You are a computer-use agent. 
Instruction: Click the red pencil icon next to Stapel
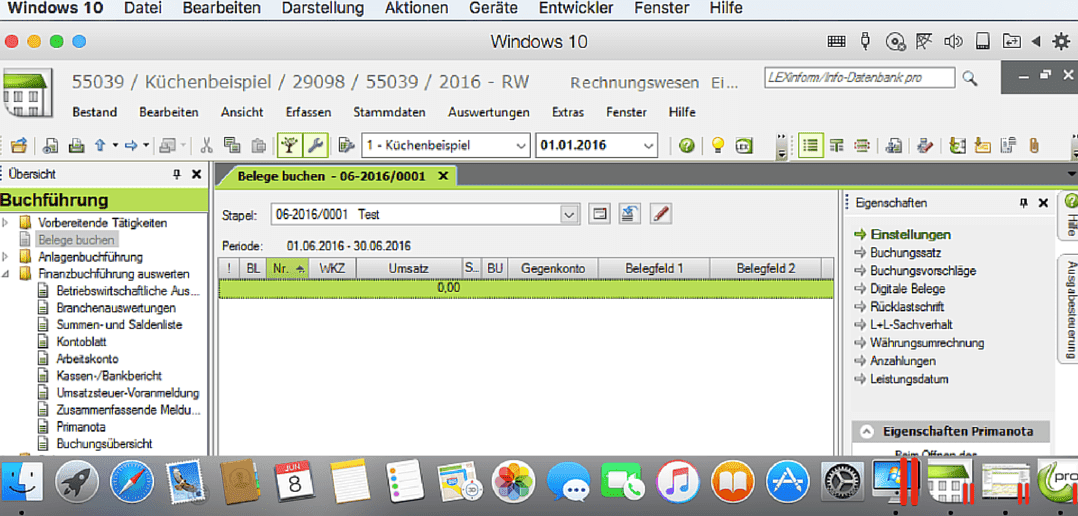(x=660, y=214)
